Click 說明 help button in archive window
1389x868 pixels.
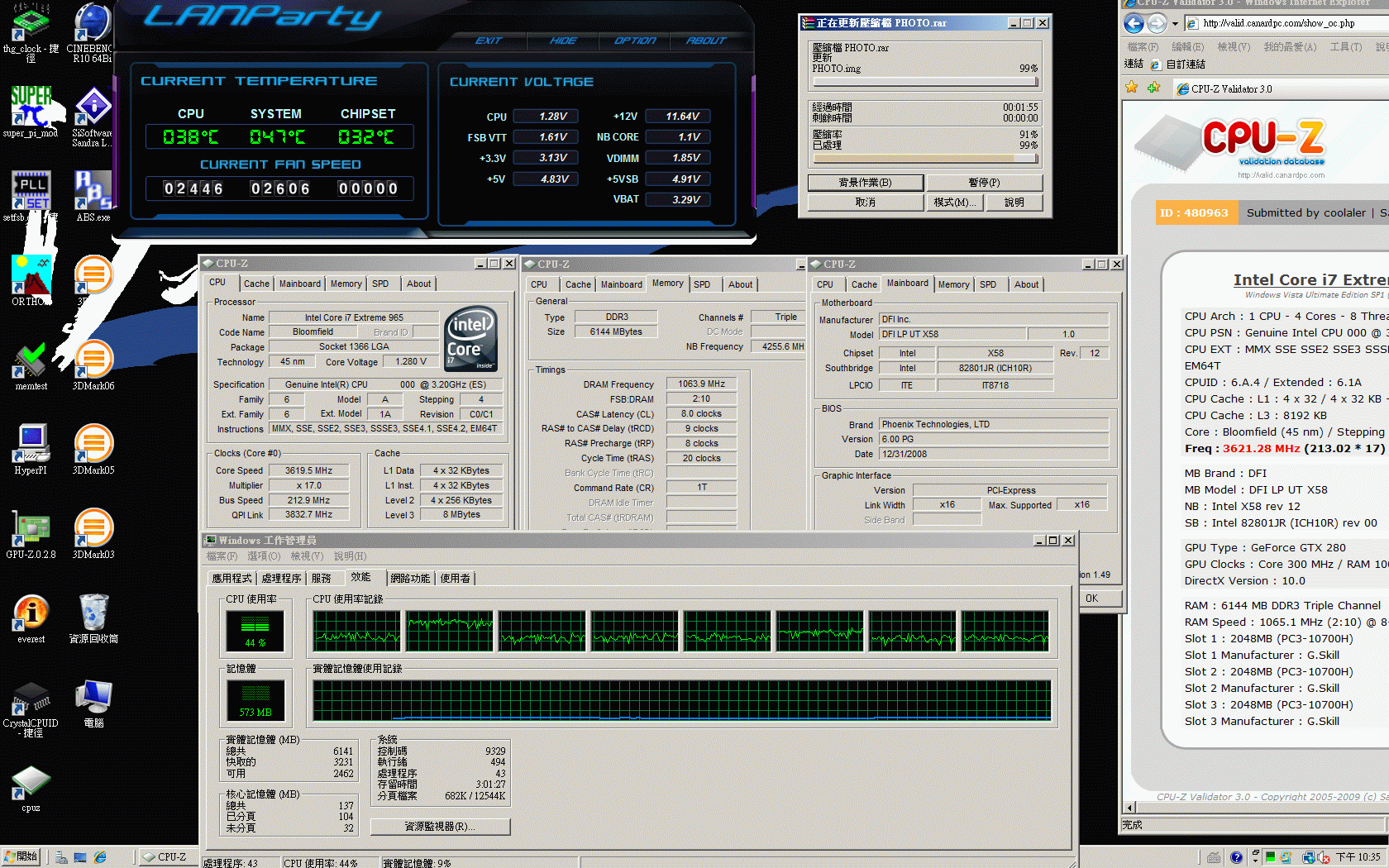click(1014, 203)
